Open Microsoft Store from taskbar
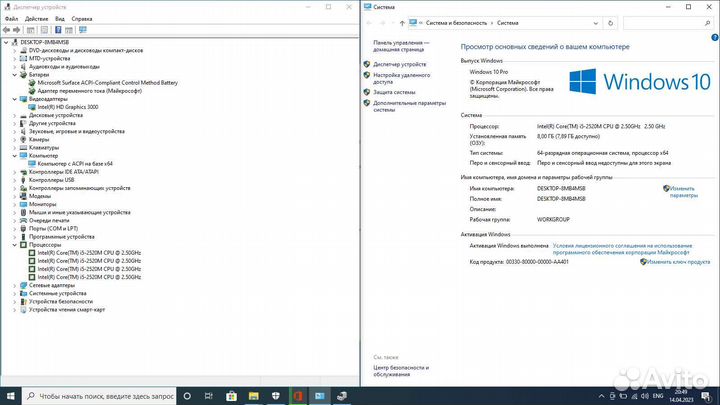 coord(231,396)
